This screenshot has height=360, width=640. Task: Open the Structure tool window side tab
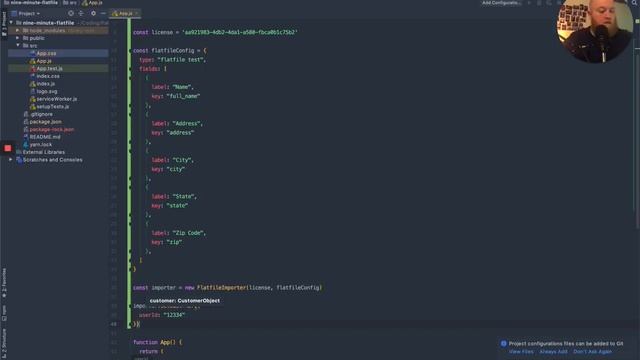pyautogui.click(x=4, y=344)
